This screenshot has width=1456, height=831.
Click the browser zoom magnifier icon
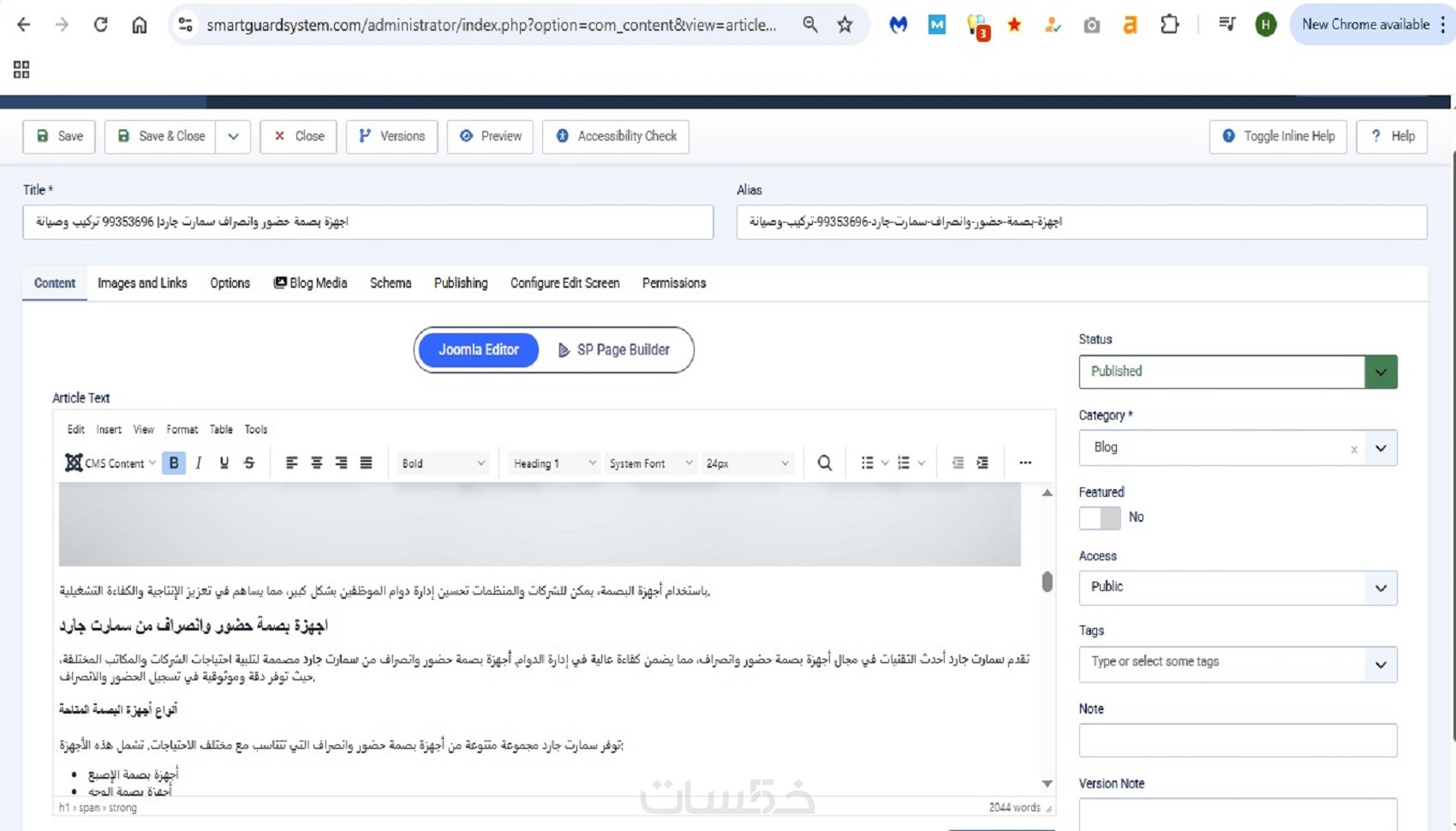(810, 25)
